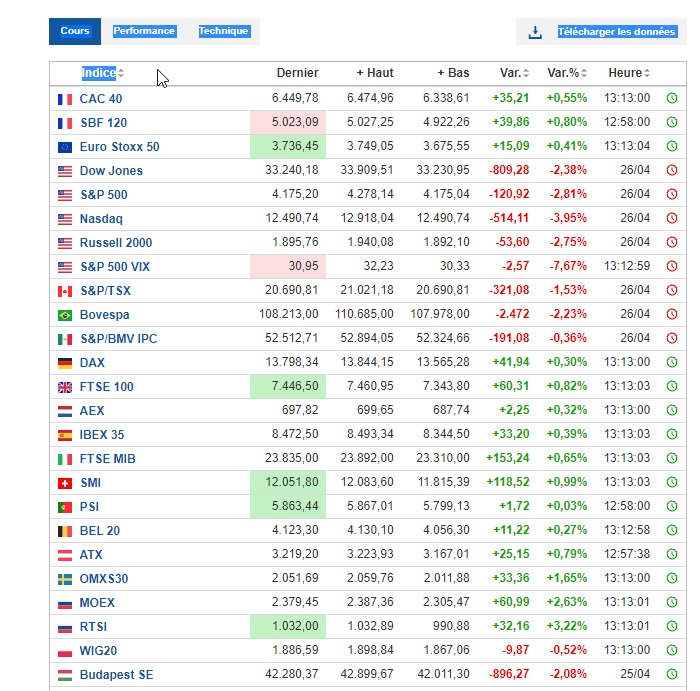The height and width of the screenshot is (691, 700).
Task: Click the highlighted value 12.051,80
Action: pyautogui.click(x=292, y=482)
